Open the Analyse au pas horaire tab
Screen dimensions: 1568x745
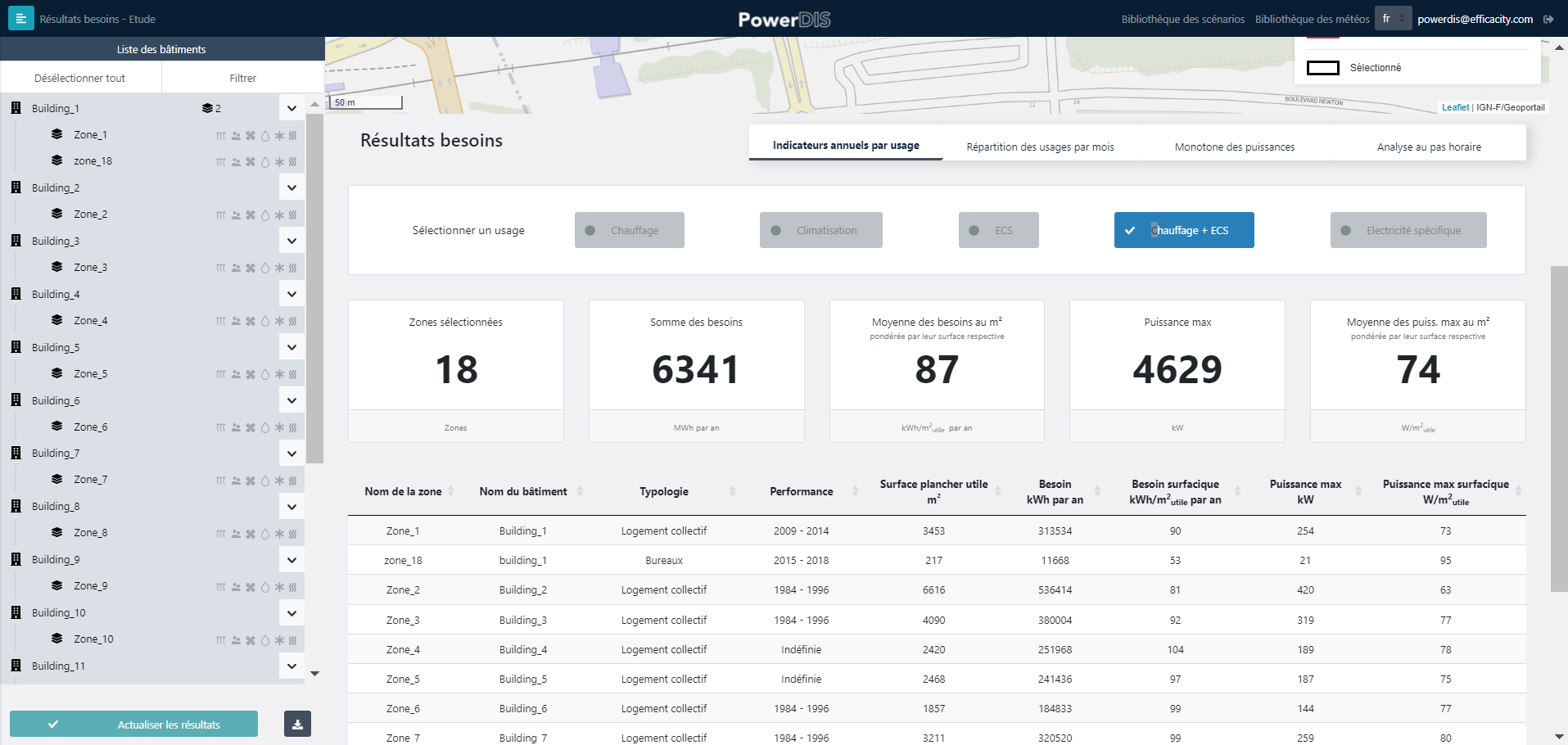point(1429,147)
